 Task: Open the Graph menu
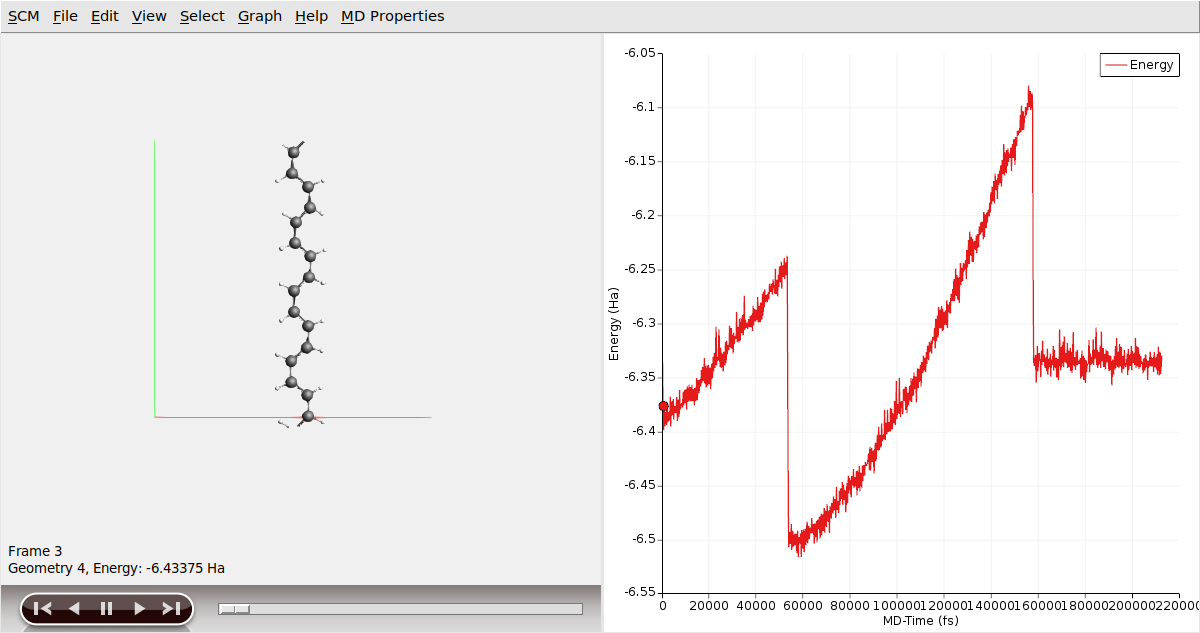tap(260, 16)
